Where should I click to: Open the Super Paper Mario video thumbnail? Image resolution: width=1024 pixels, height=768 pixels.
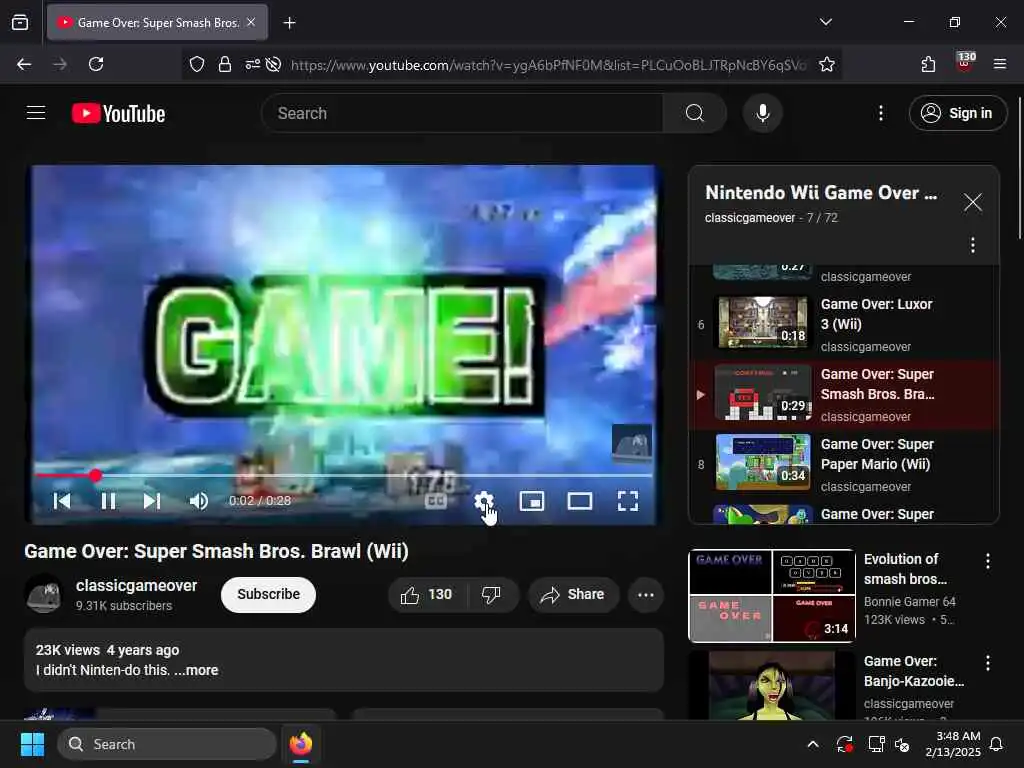pyautogui.click(x=763, y=462)
